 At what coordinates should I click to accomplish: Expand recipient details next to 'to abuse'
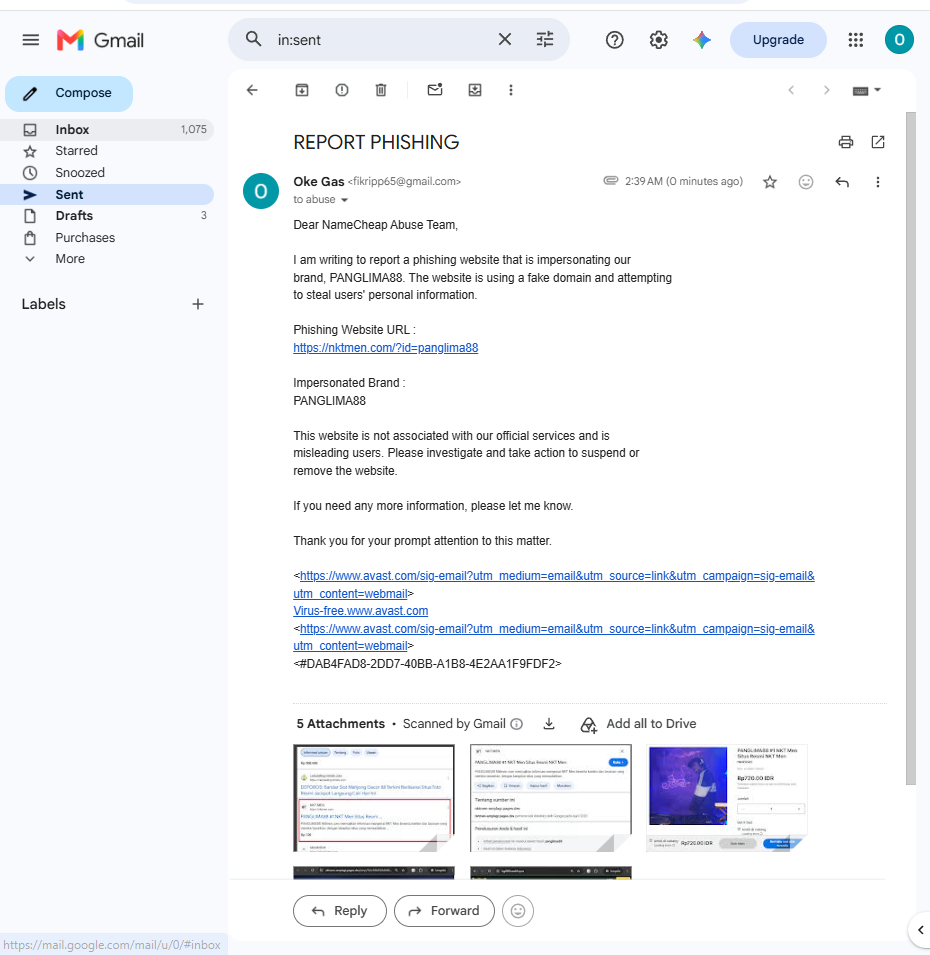[344, 200]
